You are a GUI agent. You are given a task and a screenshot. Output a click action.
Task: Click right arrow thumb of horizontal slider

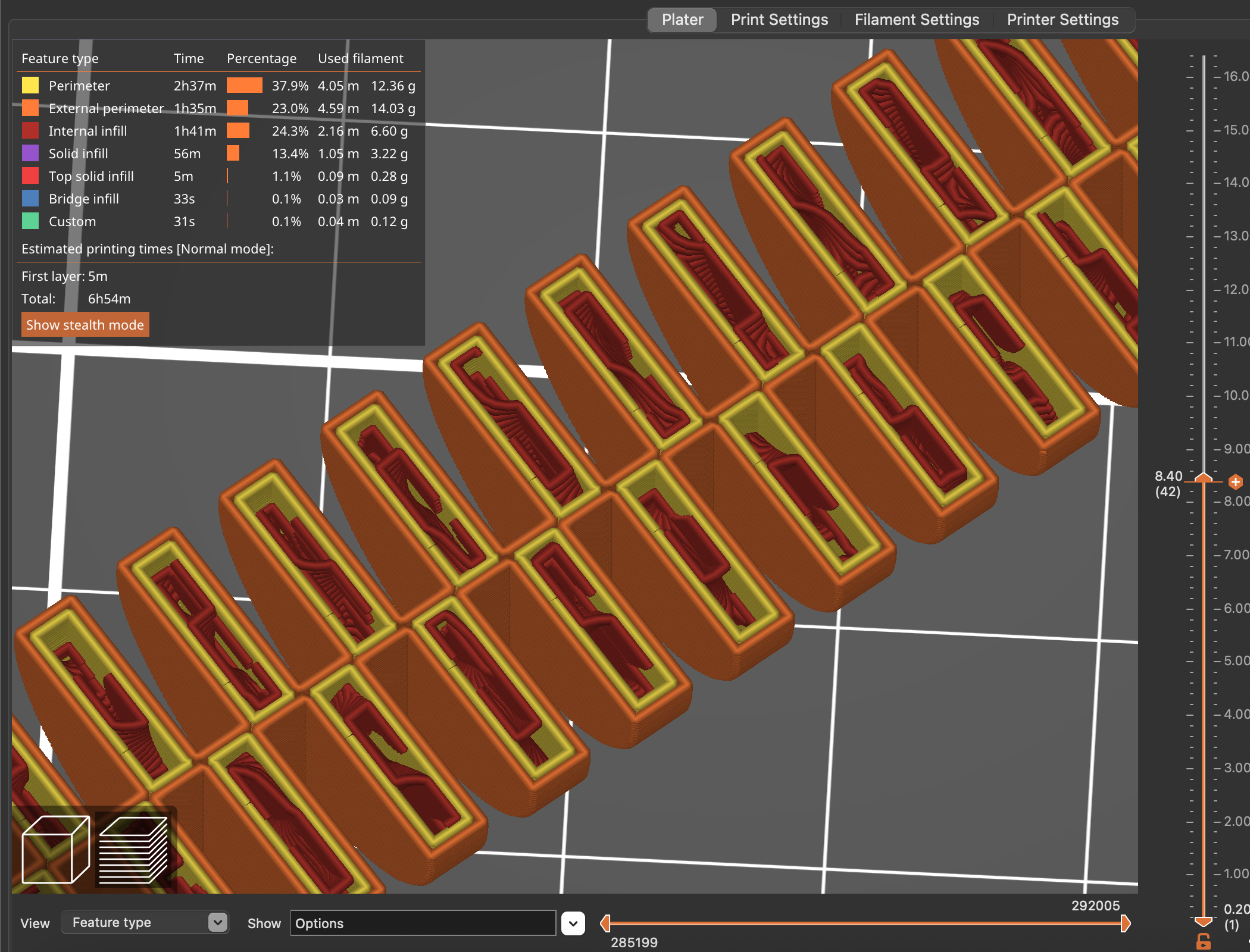pos(1125,923)
